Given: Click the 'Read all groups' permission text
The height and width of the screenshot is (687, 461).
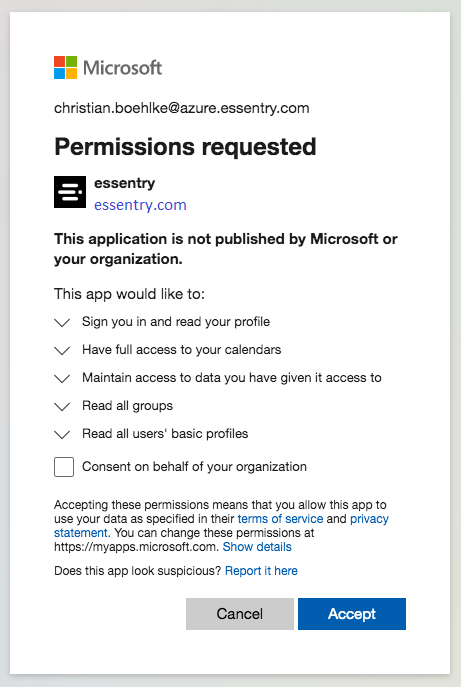Looking at the screenshot, I should click(128, 406).
